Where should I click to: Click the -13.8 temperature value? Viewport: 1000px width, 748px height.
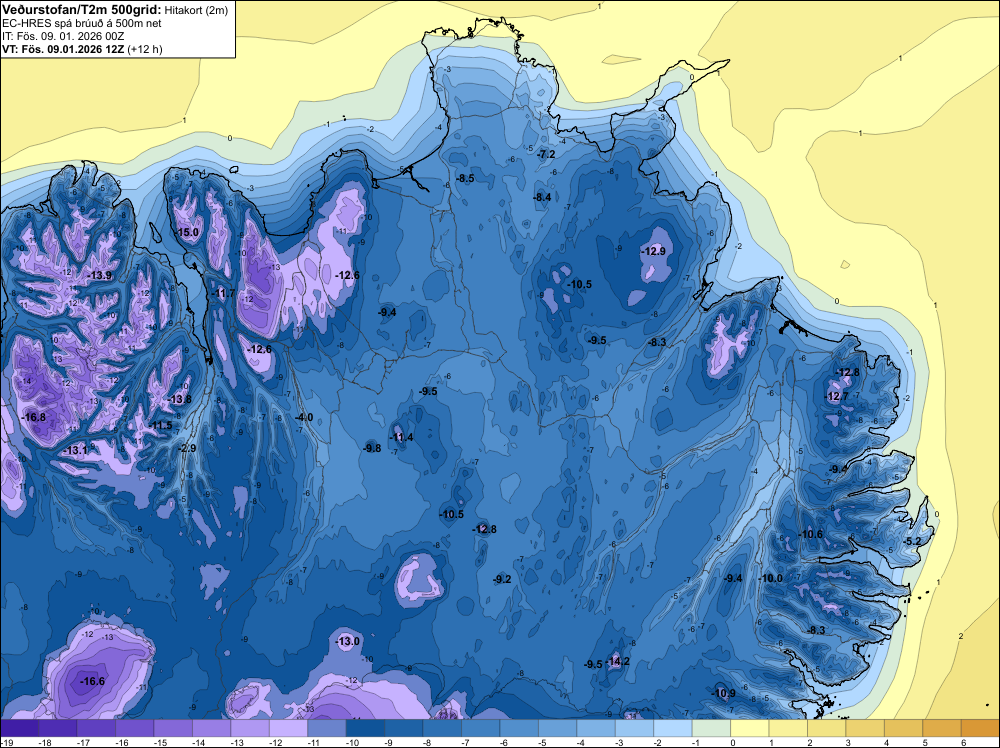[180, 399]
